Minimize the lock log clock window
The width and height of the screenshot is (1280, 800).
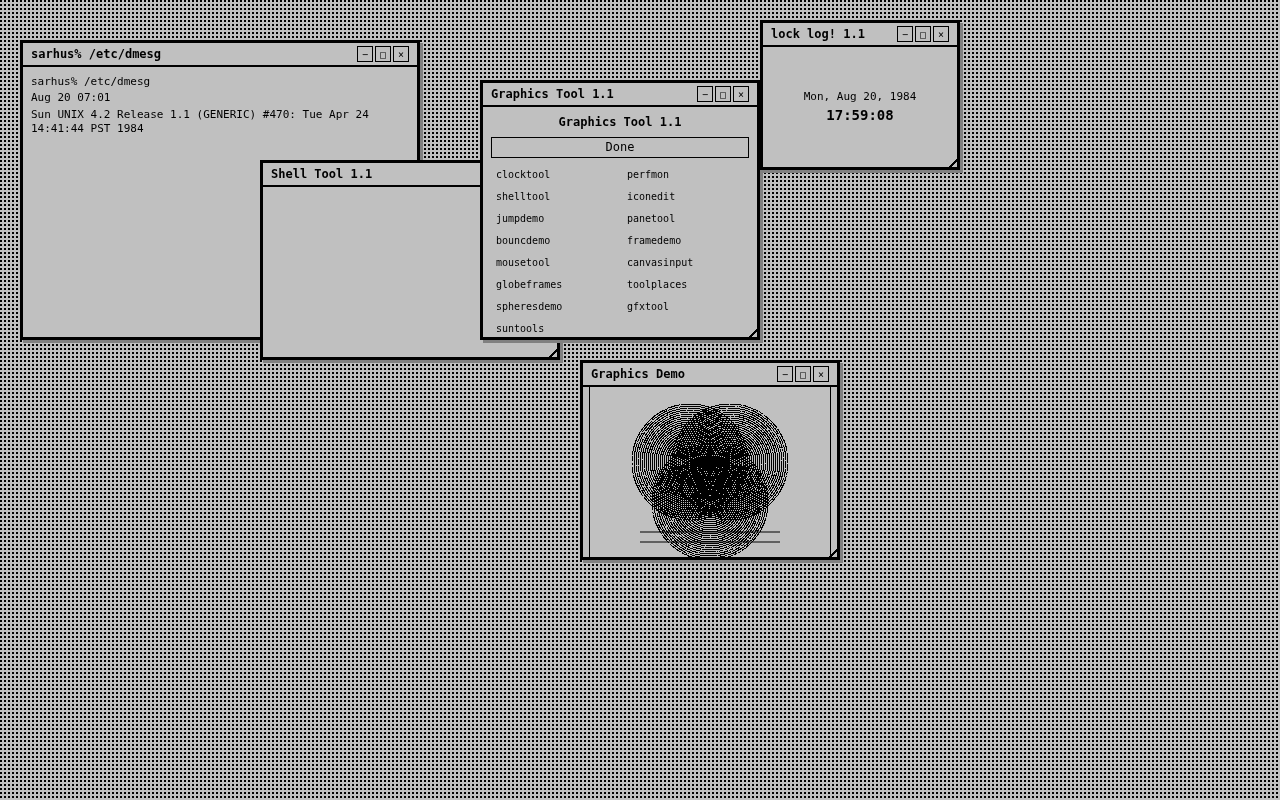click(904, 33)
